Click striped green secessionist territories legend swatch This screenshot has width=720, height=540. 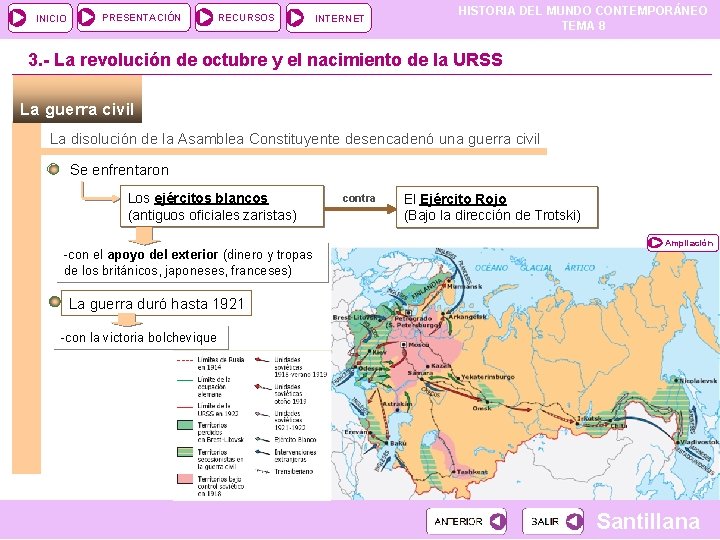click(x=185, y=452)
